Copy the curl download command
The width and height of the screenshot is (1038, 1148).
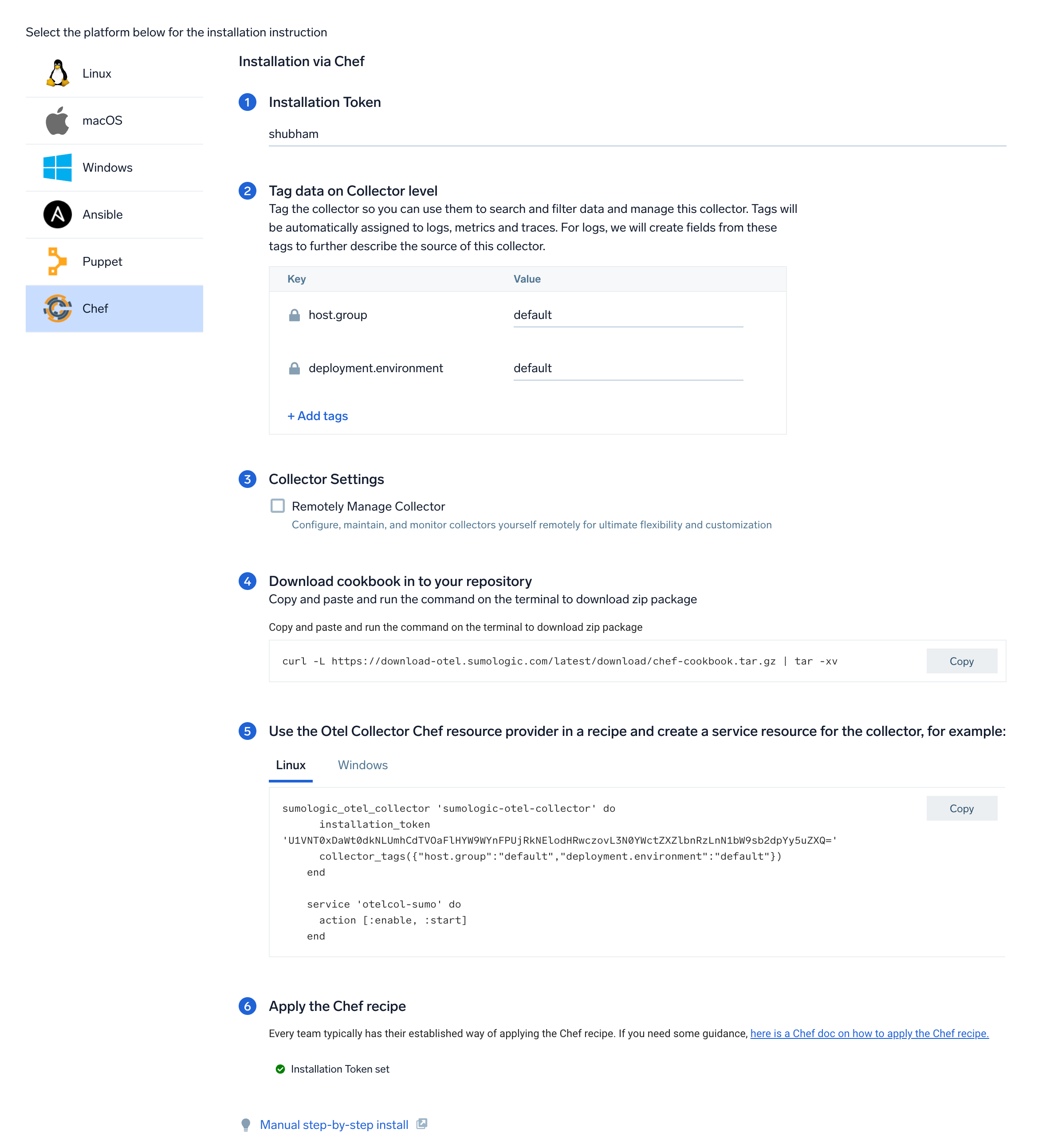tap(961, 661)
